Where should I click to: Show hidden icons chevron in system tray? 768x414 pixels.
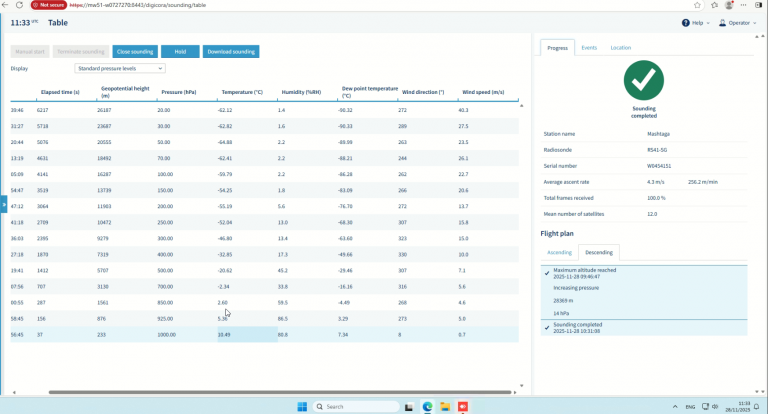(x=675, y=407)
